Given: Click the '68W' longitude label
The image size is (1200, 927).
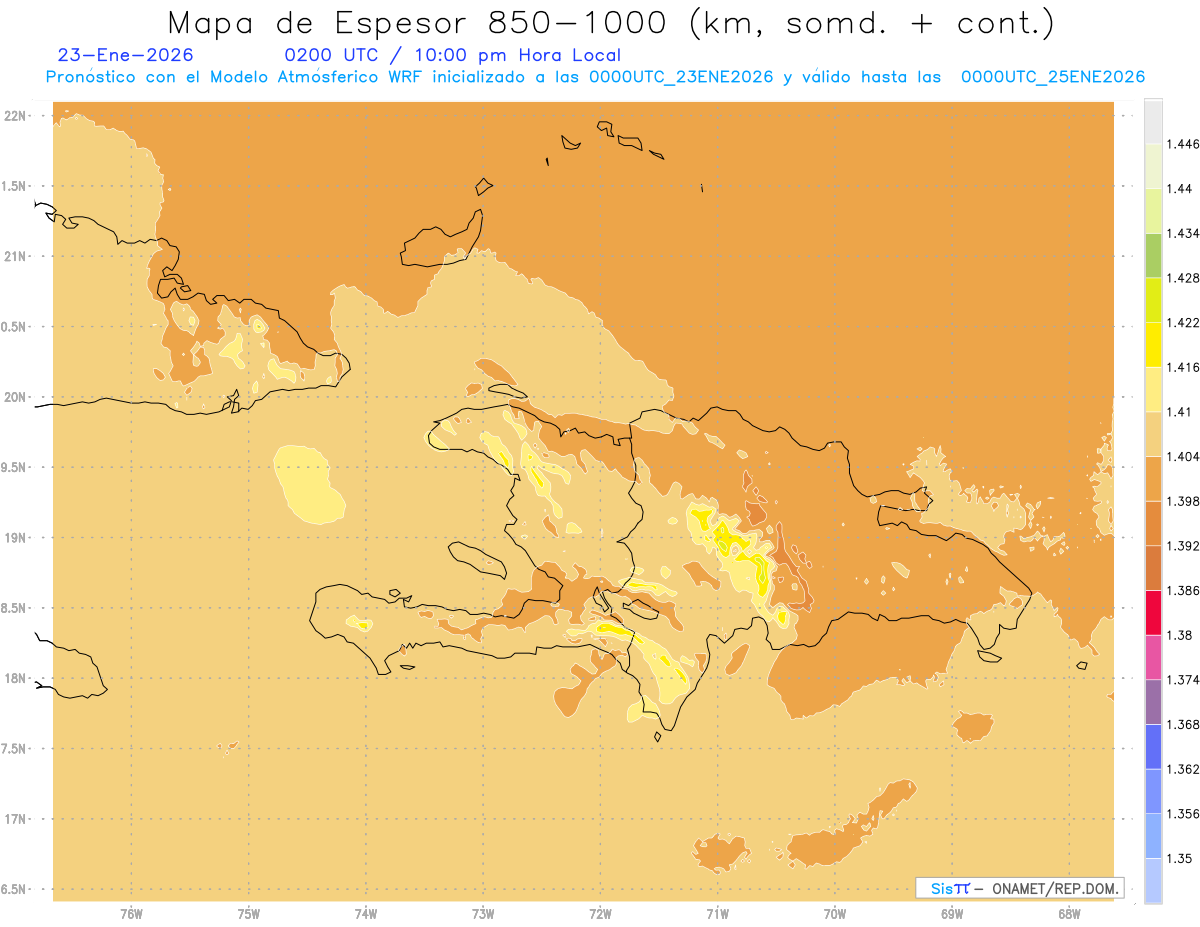Looking at the screenshot, I should 1069,914.
